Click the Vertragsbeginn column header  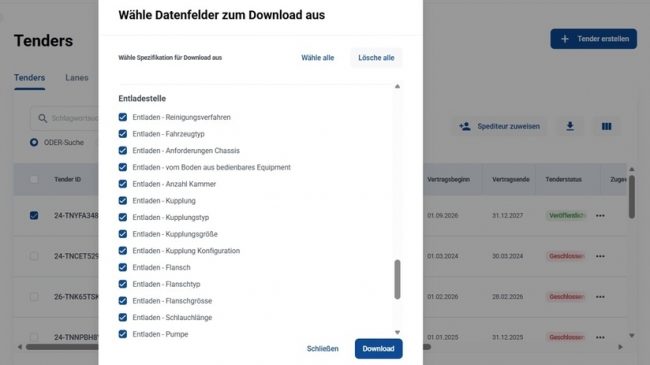pos(448,179)
